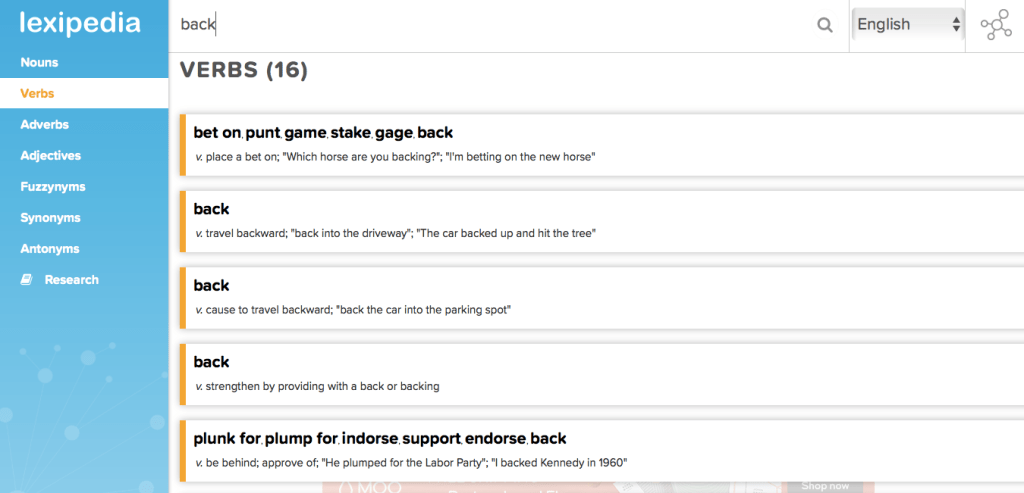Show the Adjectives category
The image size is (1024, 493).
tap(50, 156)
